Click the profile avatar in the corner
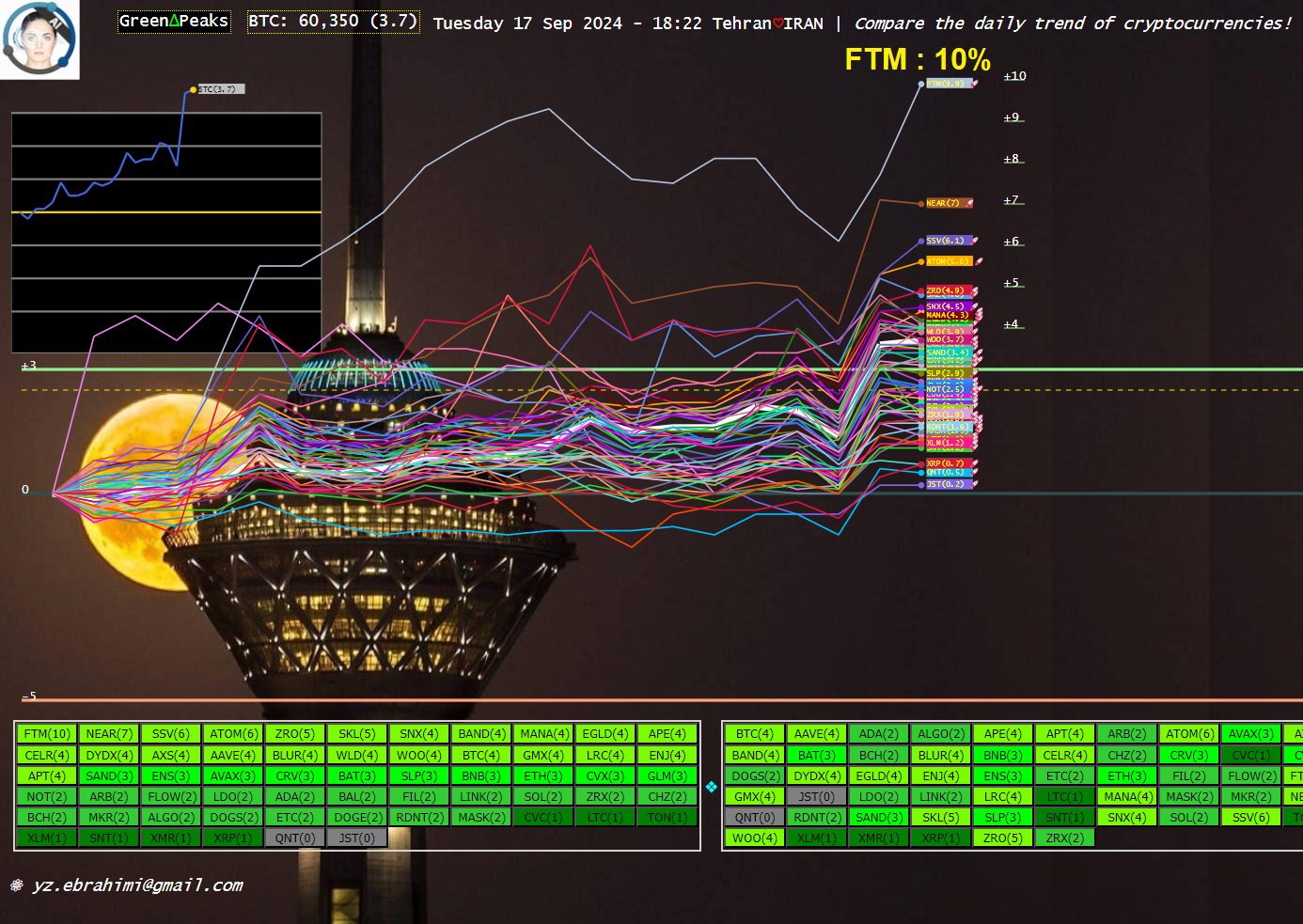 point(39,39)
